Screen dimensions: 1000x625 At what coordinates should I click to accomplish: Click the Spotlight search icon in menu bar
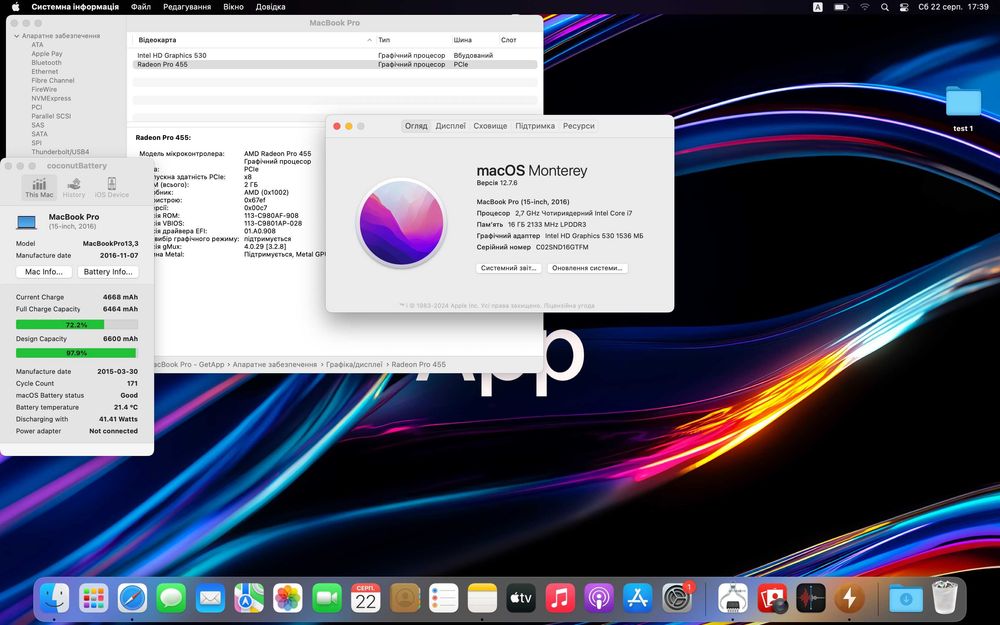click(885, 7)
